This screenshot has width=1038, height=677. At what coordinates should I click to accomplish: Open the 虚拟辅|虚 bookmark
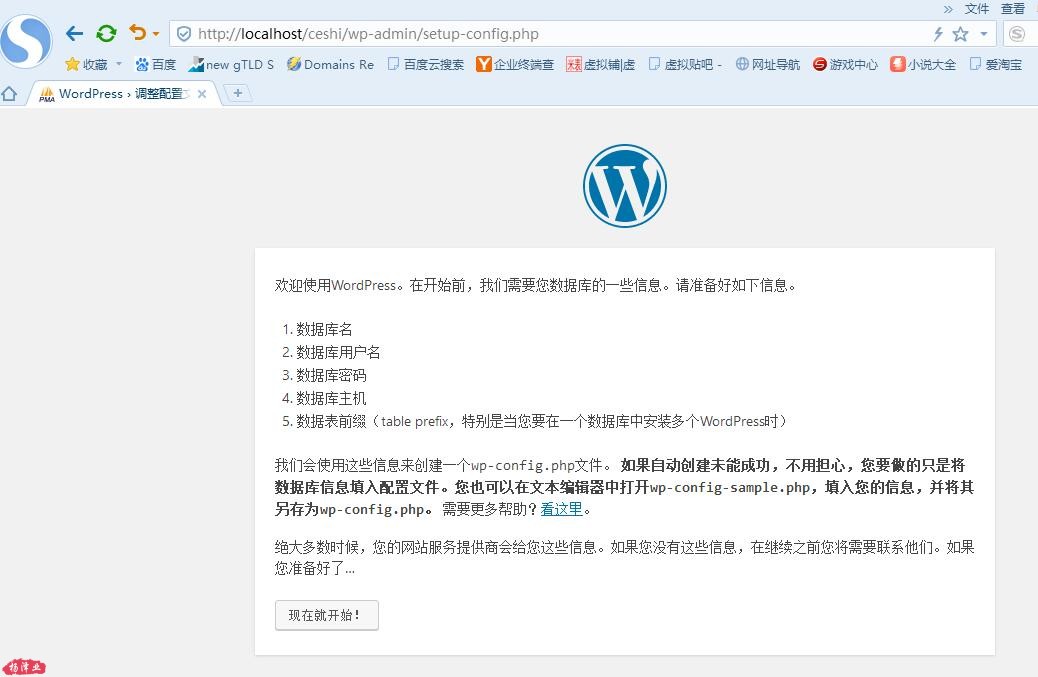600,64
